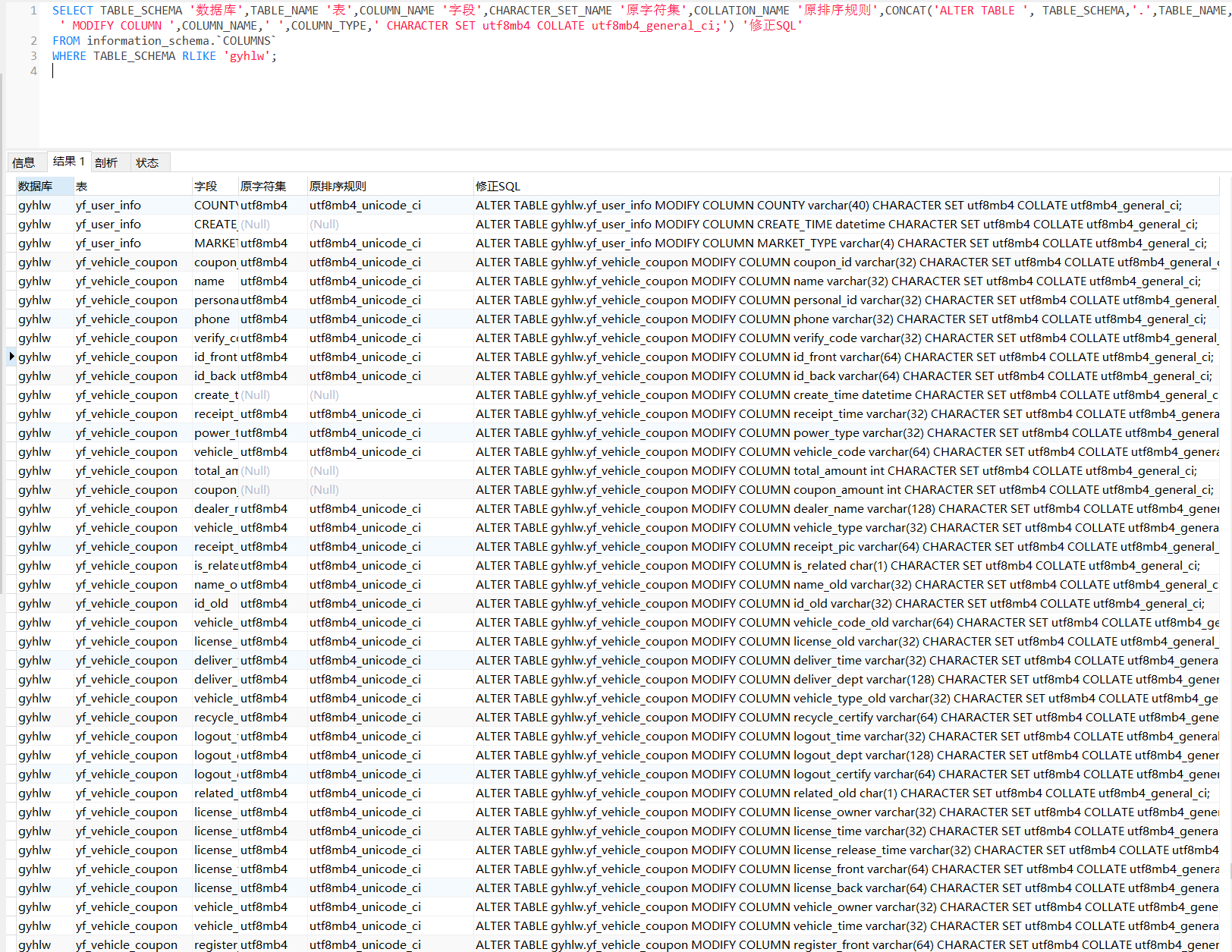Select the phone cell in 字段 column
The width and height of the screenshot is (1232, 952).
click(212, 319)
